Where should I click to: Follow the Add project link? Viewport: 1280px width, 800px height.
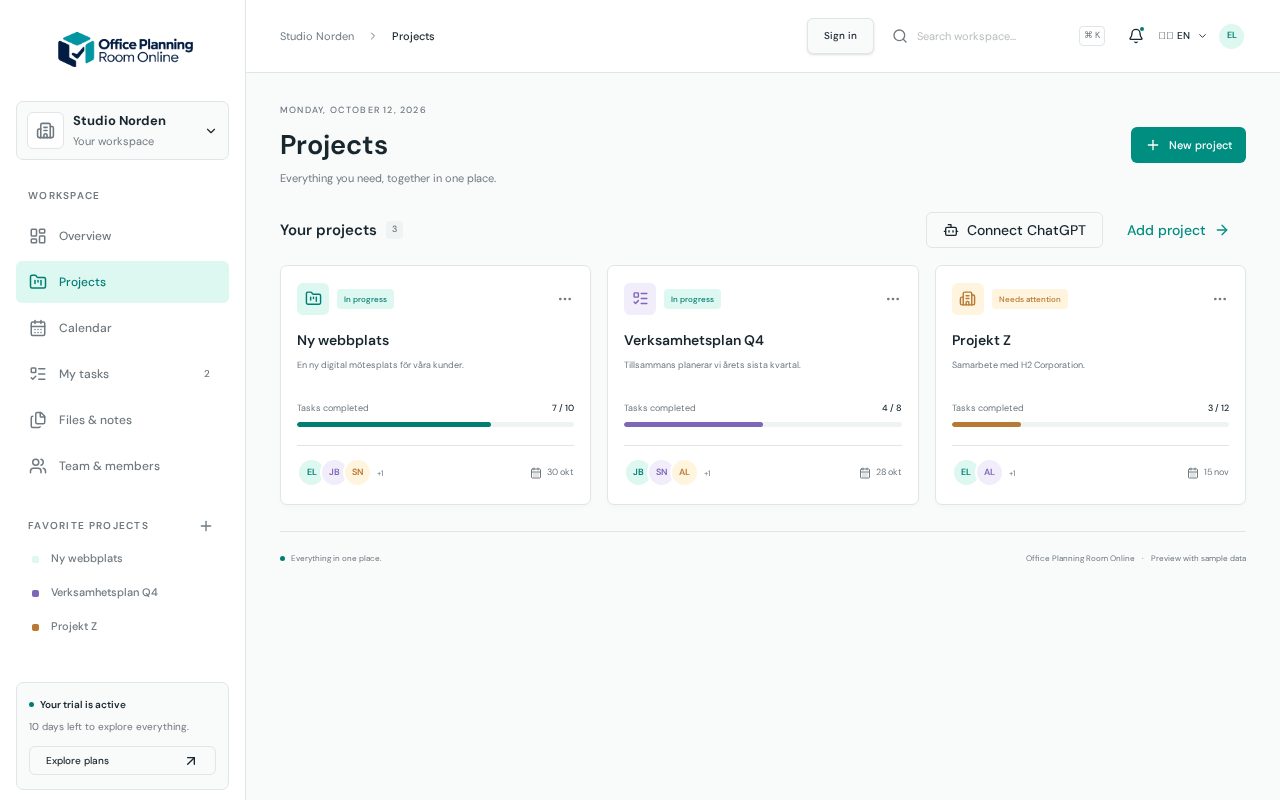1178,230
